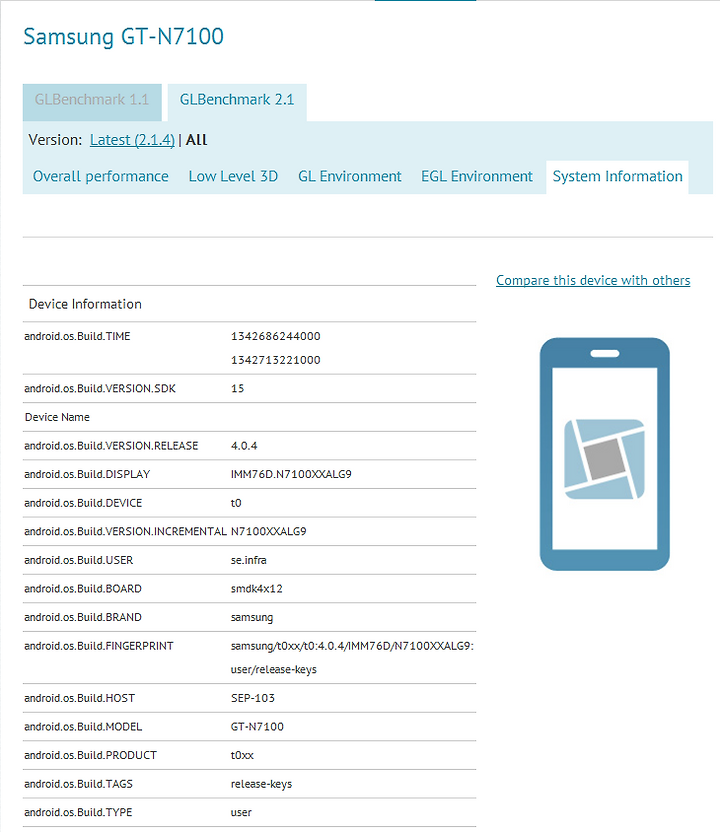Select the fingerprint line starting samsung/t0xx
The width and height of the screenshot is (720, 832).
pos(352,646)
